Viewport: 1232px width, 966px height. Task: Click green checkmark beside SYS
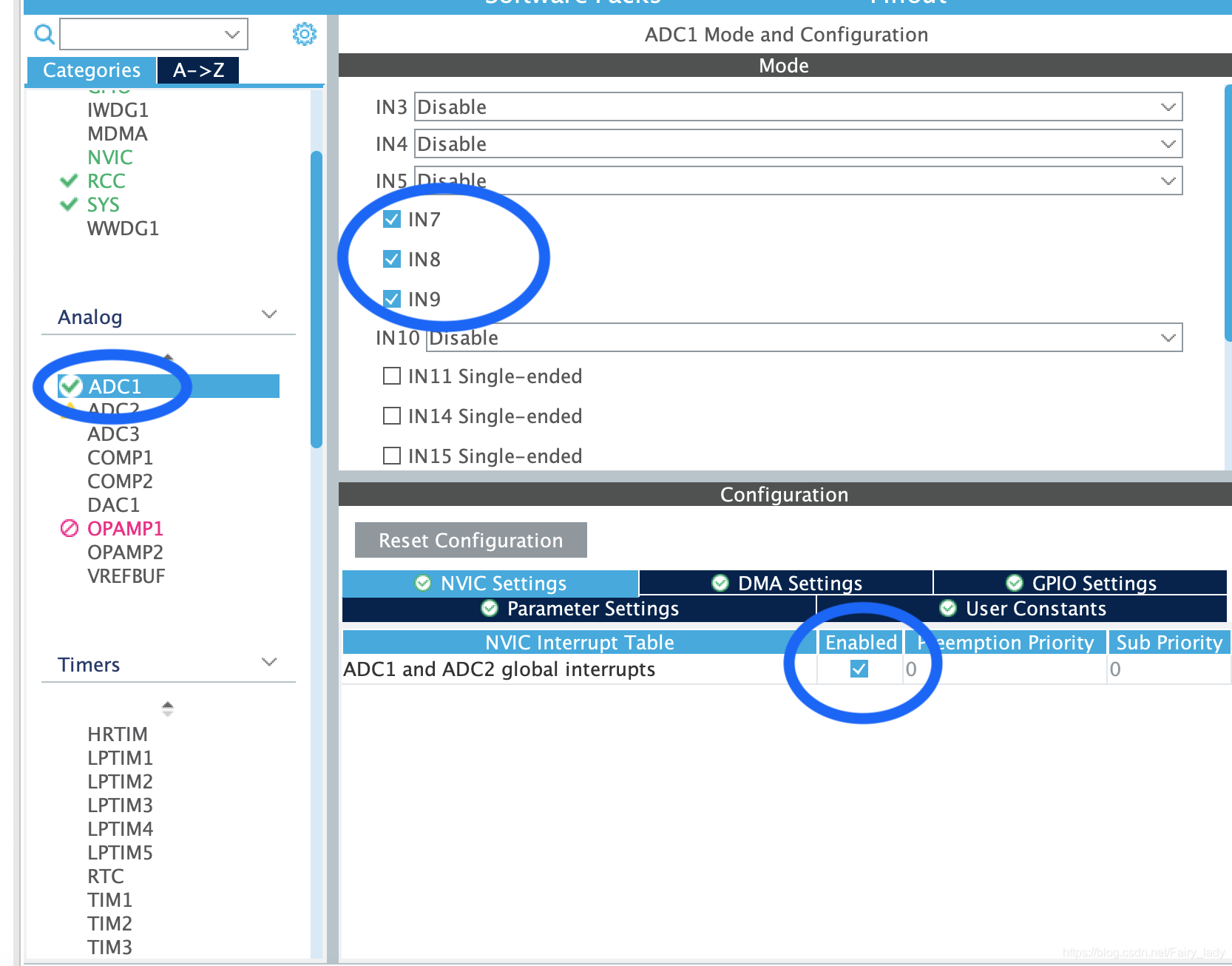tap(69, 204)
